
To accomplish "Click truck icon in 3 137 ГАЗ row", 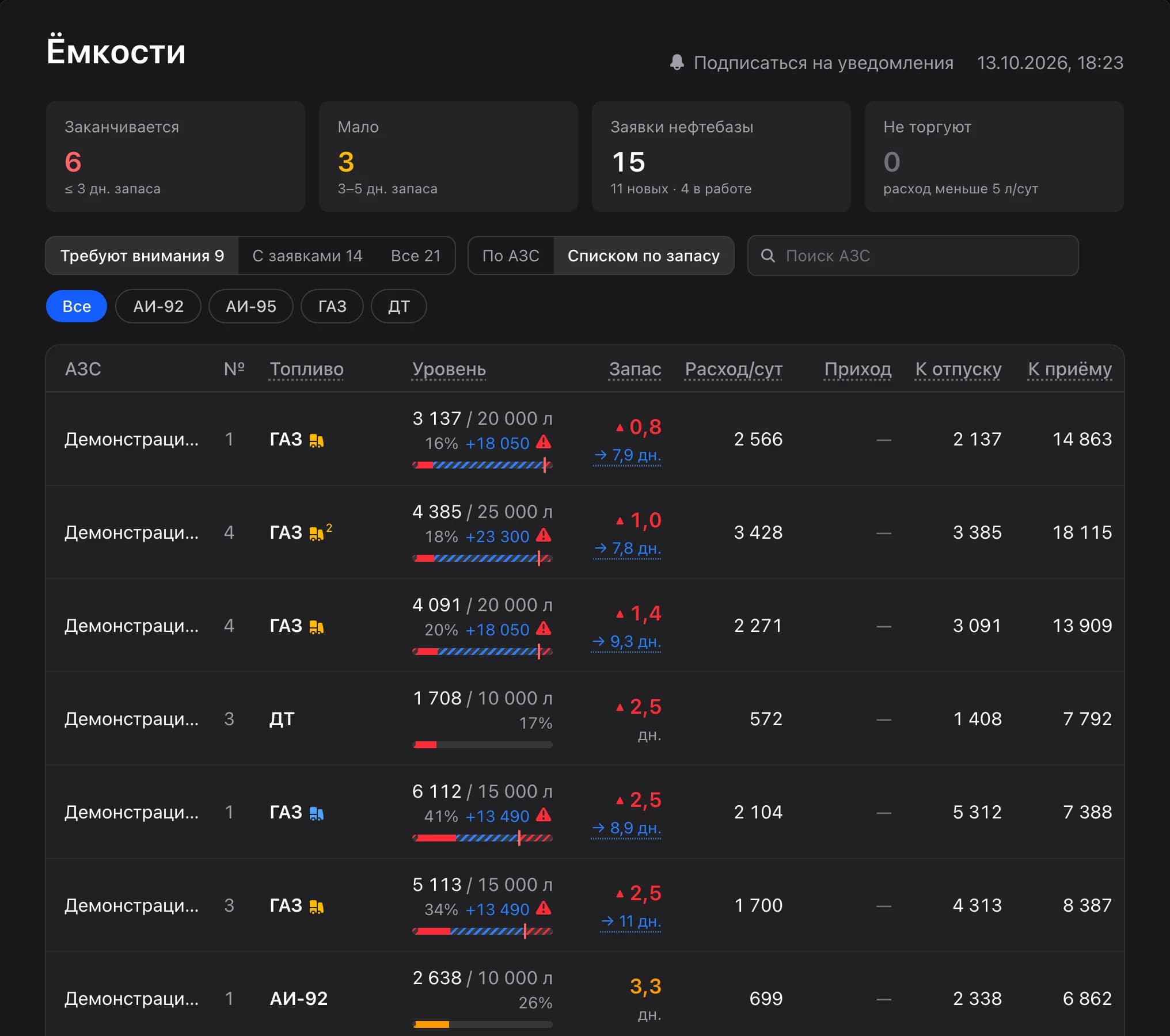I will pos(317,440).
